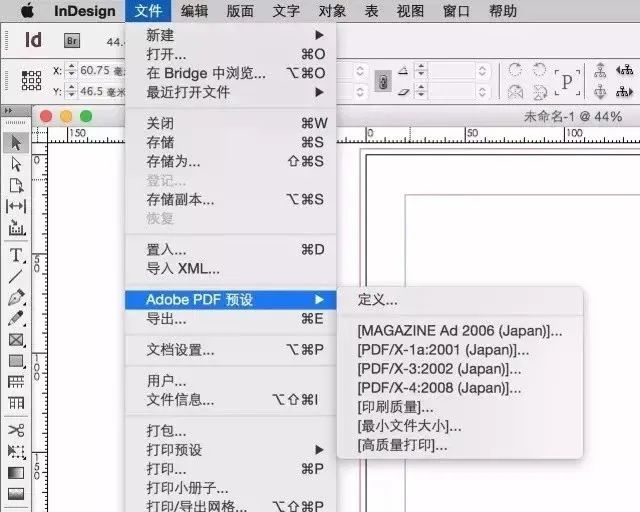
Task: Click 导出... menu item
Action: pos(231,319)
